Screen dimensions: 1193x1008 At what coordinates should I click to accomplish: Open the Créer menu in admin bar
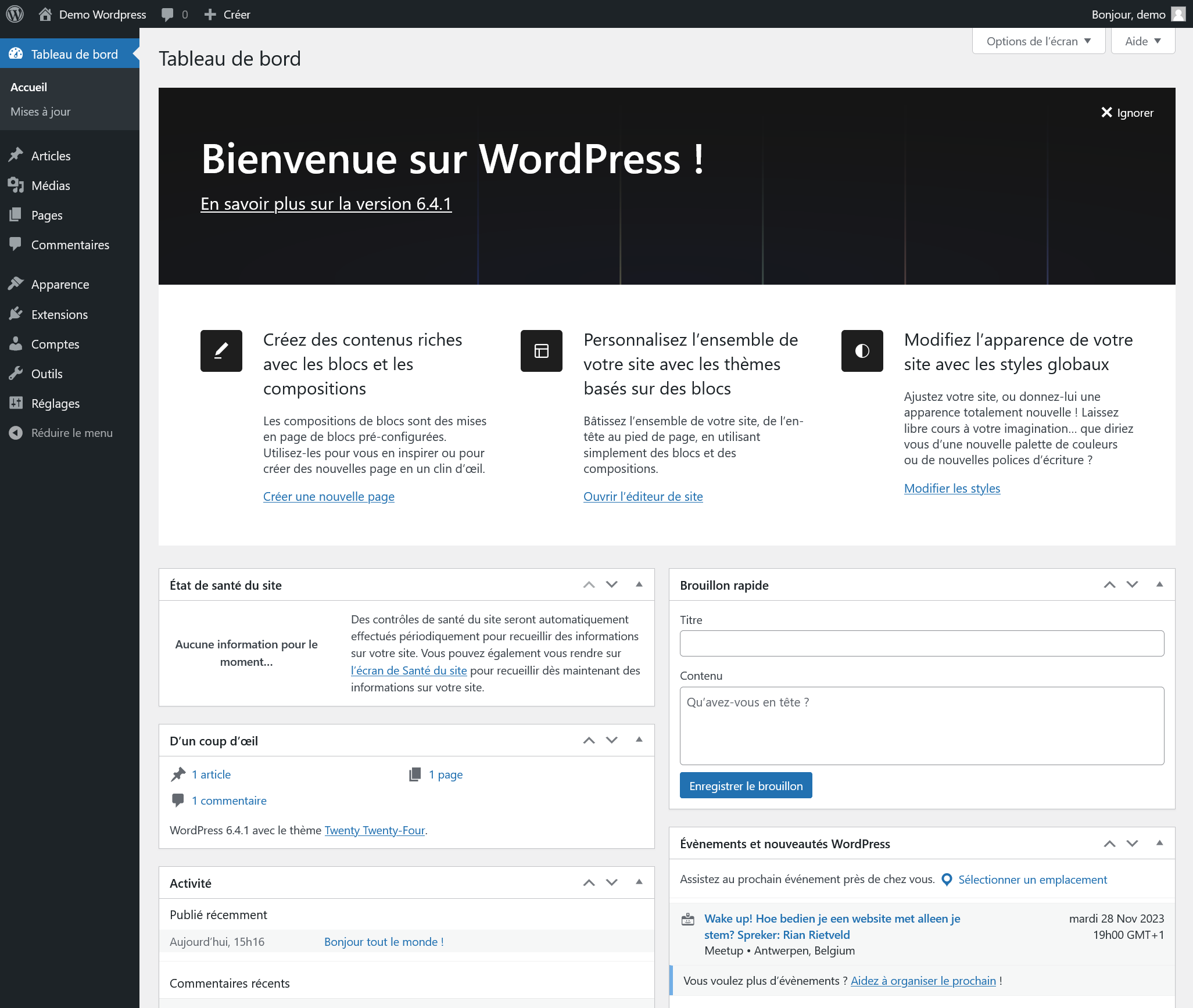click(x=227, y=15)
